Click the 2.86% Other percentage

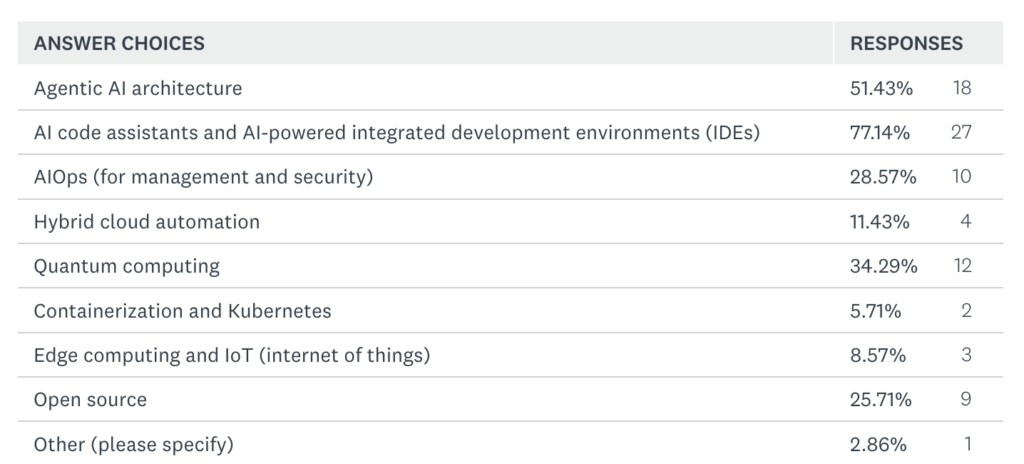coord(877,444)
